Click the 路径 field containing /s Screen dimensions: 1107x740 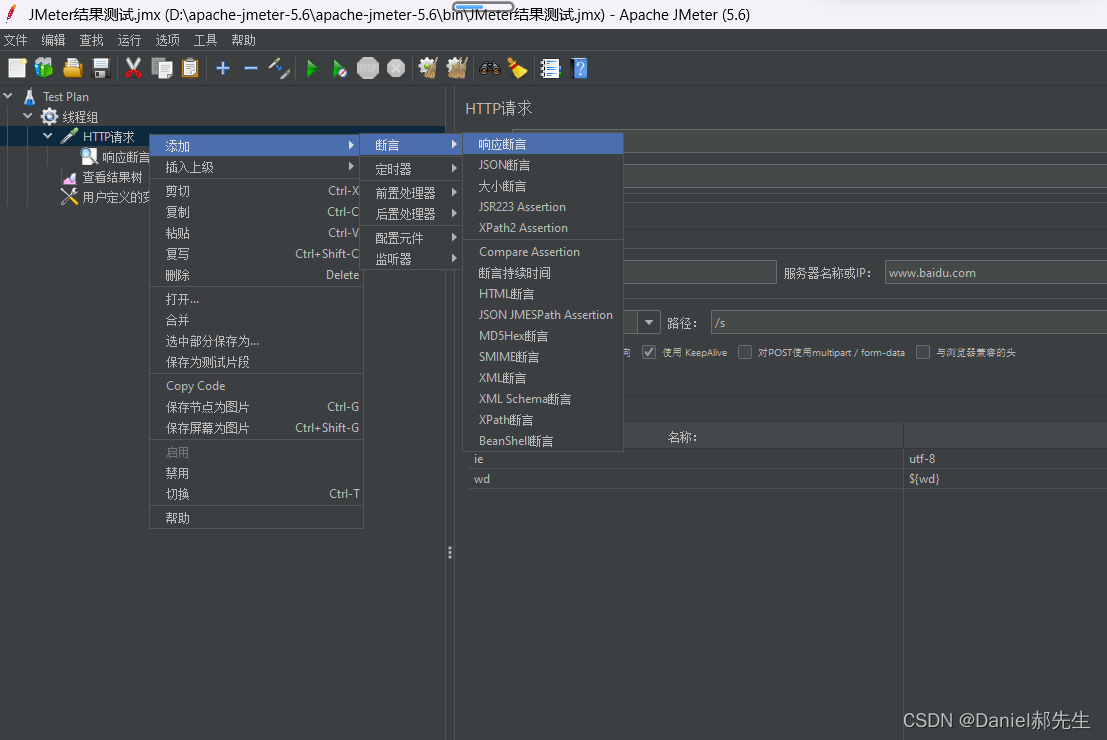tap(909, 323)
